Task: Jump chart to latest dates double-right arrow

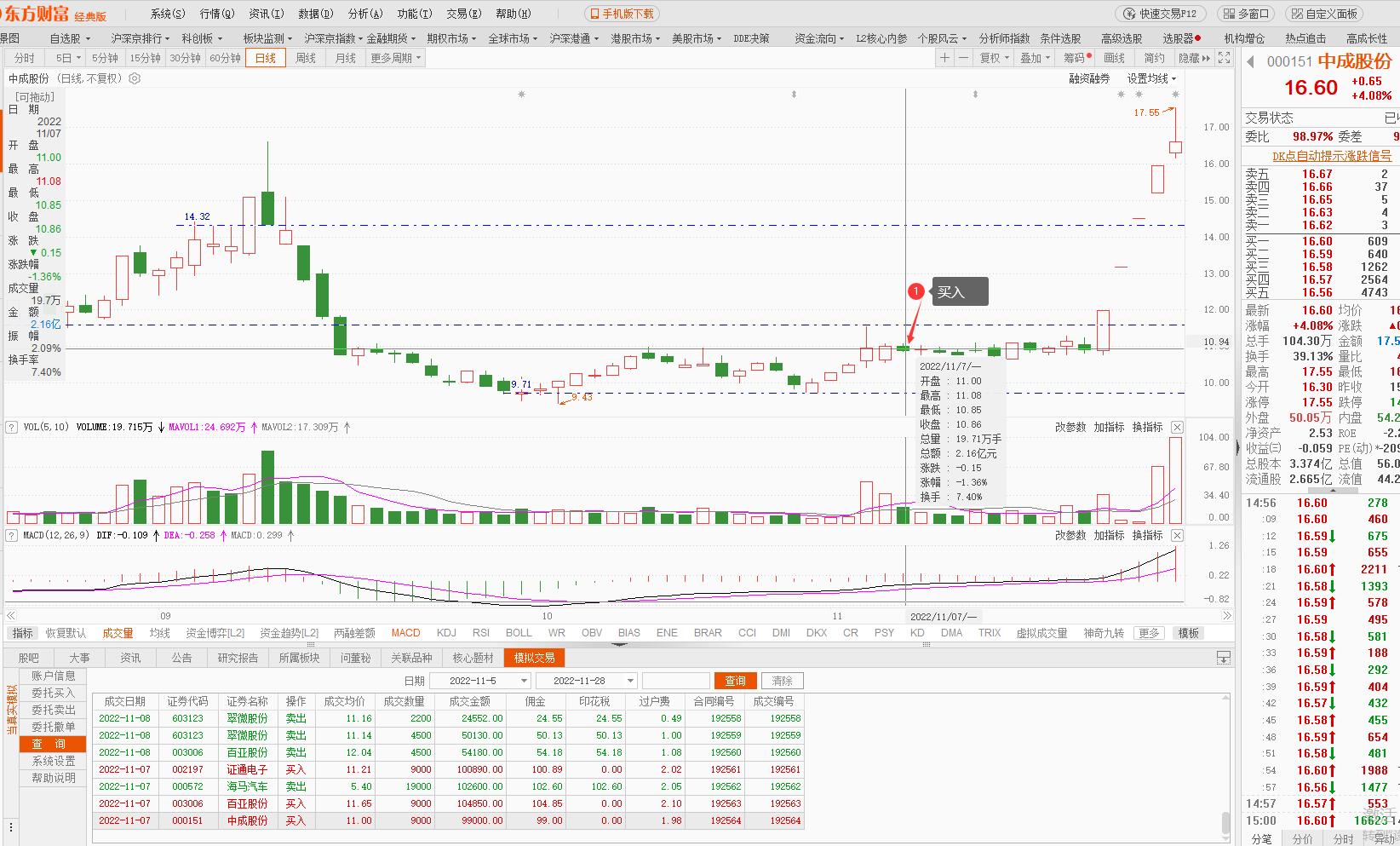Action: [1227, 615]
